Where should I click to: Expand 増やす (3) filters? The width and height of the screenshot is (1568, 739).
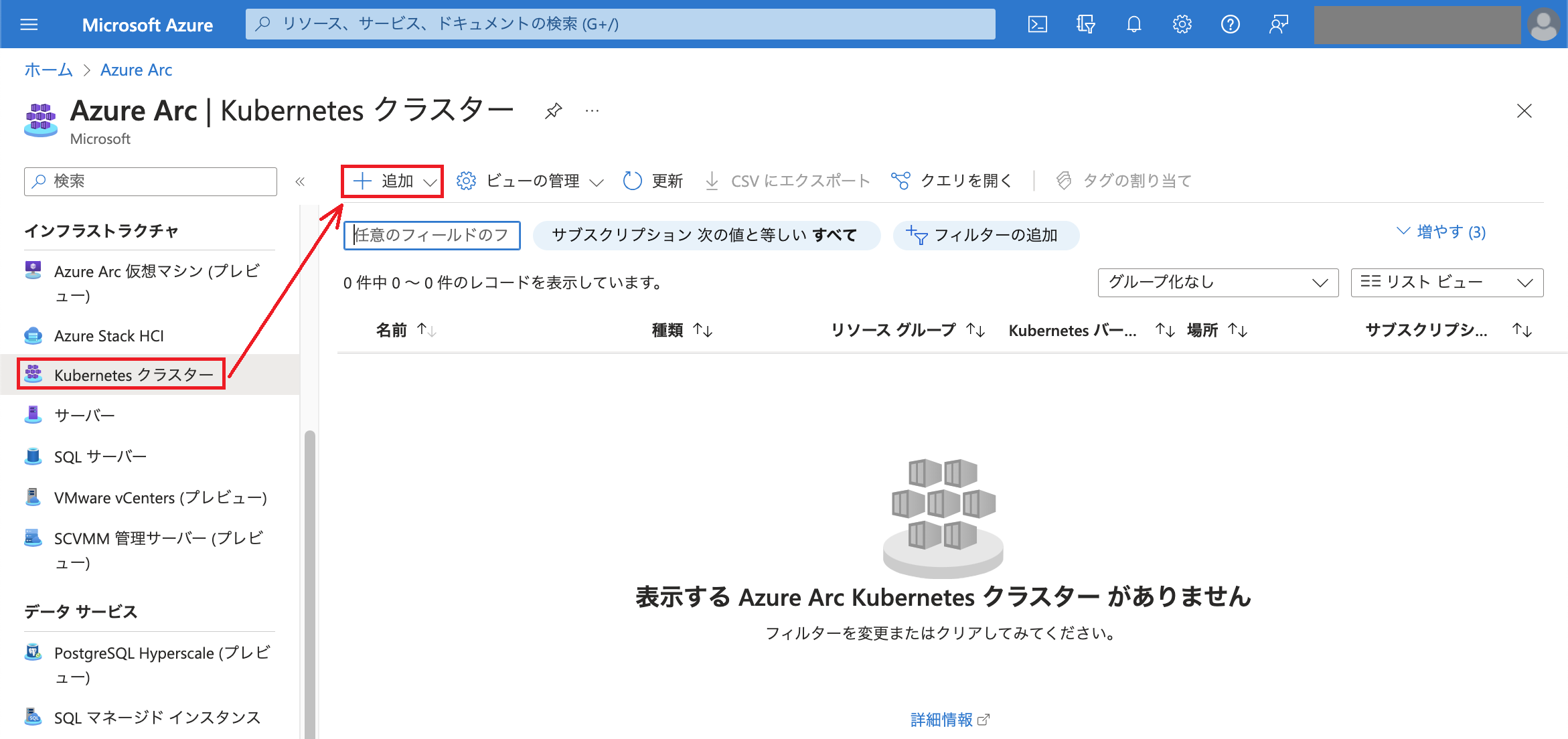click(1441, 232)
